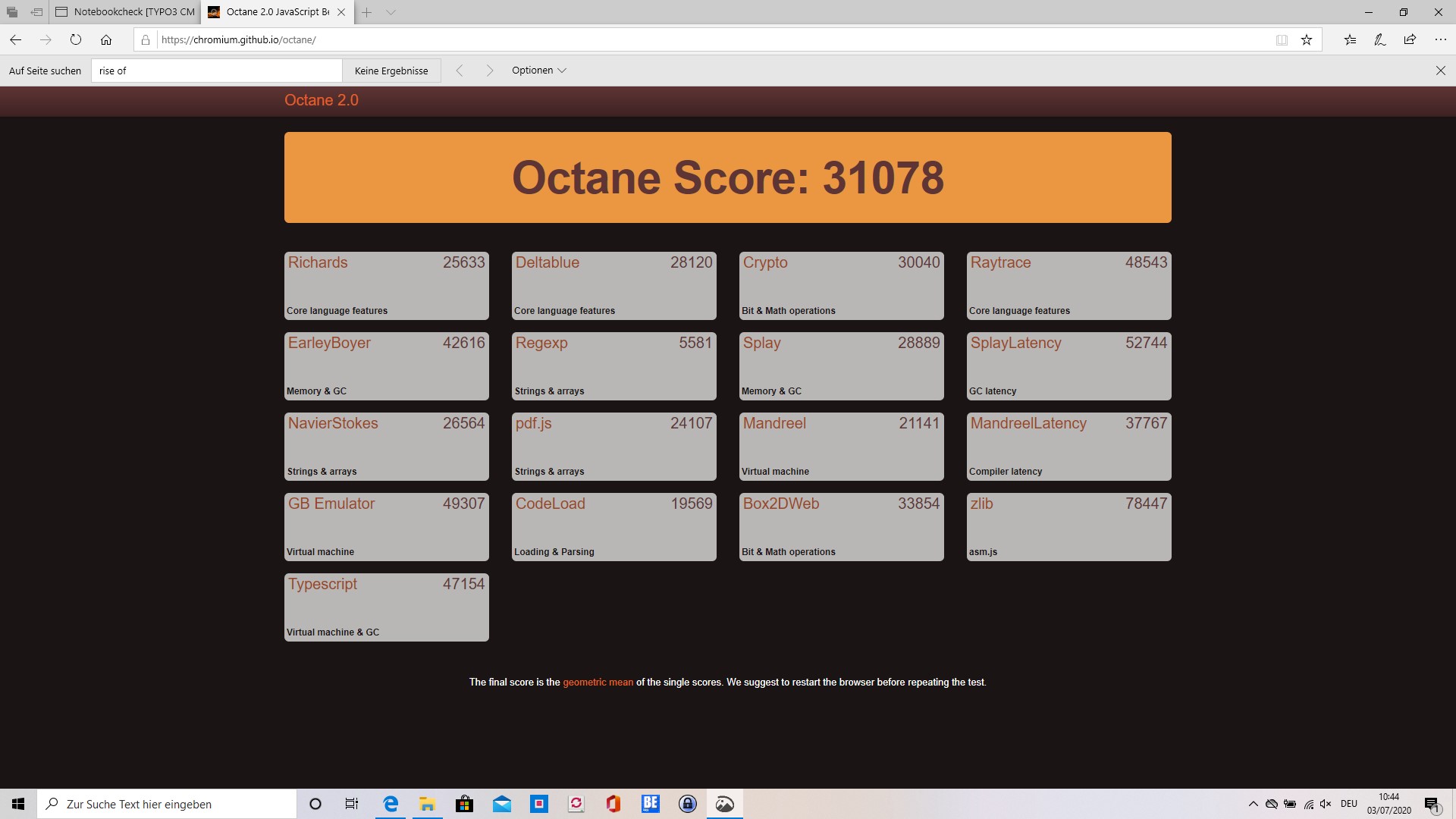The width and height of the screenshot is (1456, 819).
Task: Click the find-on-page search field
Action: (x=216, y=71)
